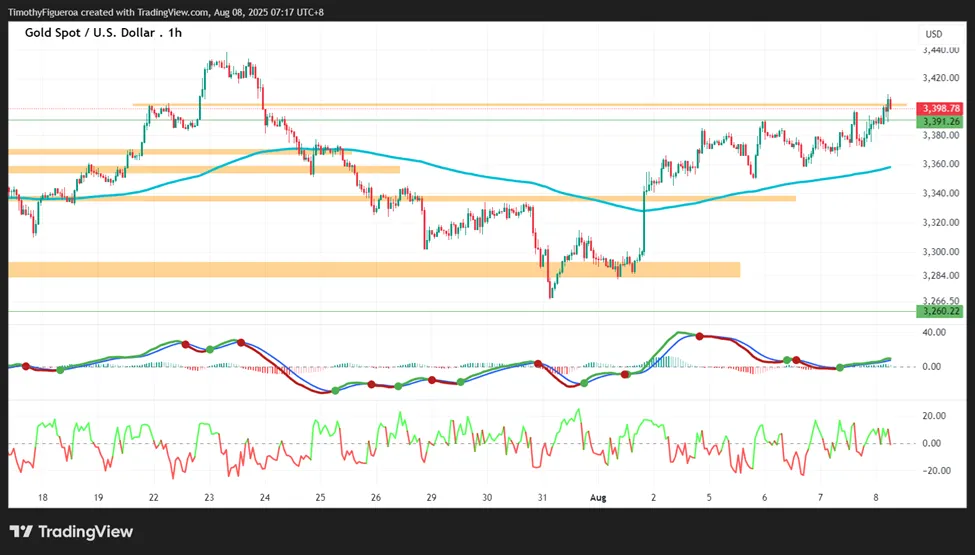Image resolution: width=975 pixels, height=555 pixels.
Task: Click the 31 date label on time axis
Action: point(542,498)
